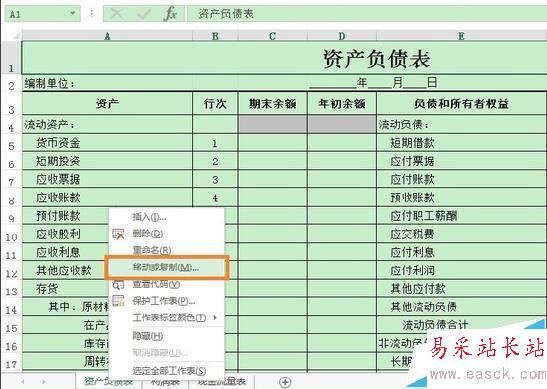Click the 编制单位: cell
The height and width of the screenshot is (389, 547).
click(x=107, y=83)
